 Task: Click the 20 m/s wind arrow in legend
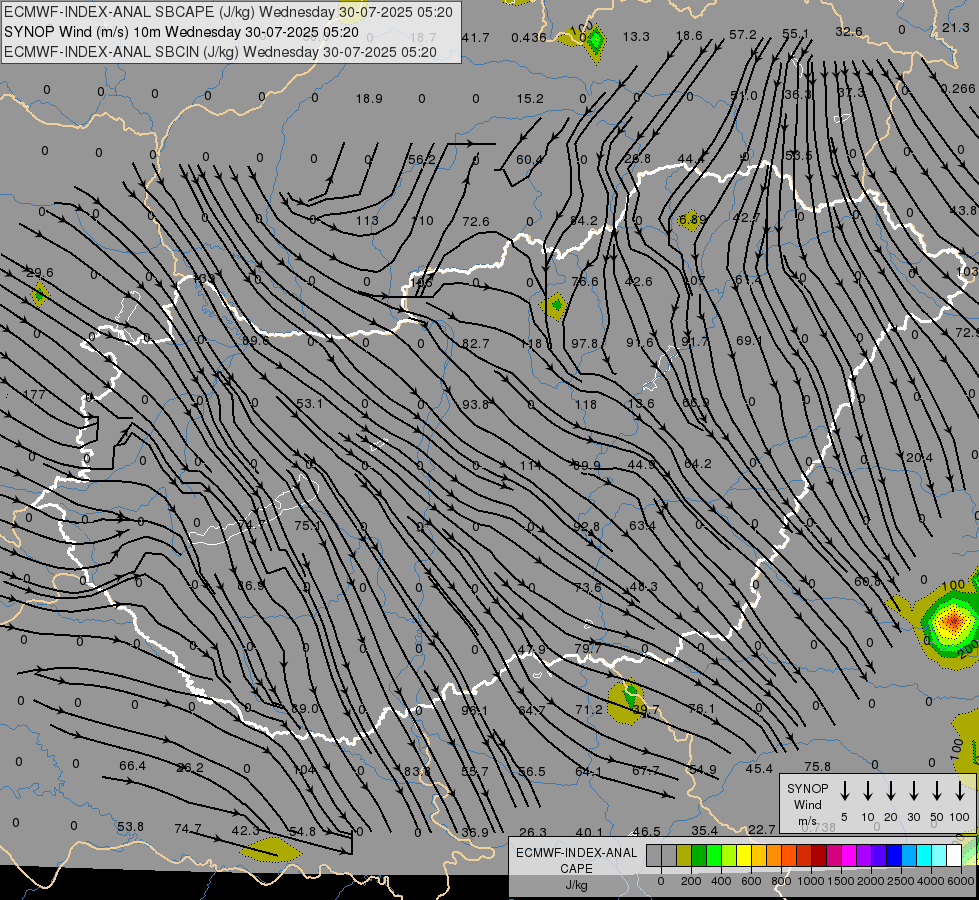891,791
